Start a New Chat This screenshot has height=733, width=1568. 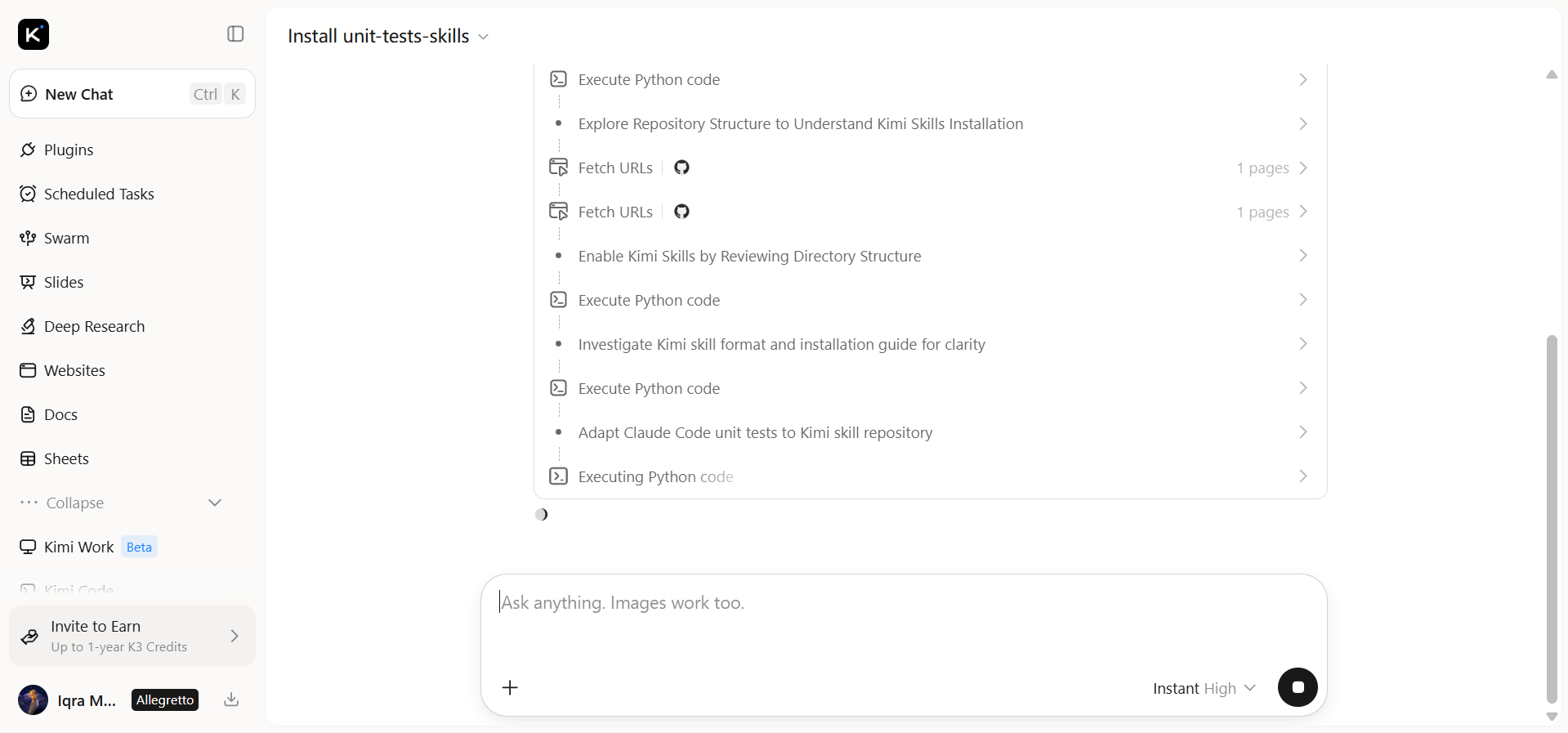(x=132, y=94)
